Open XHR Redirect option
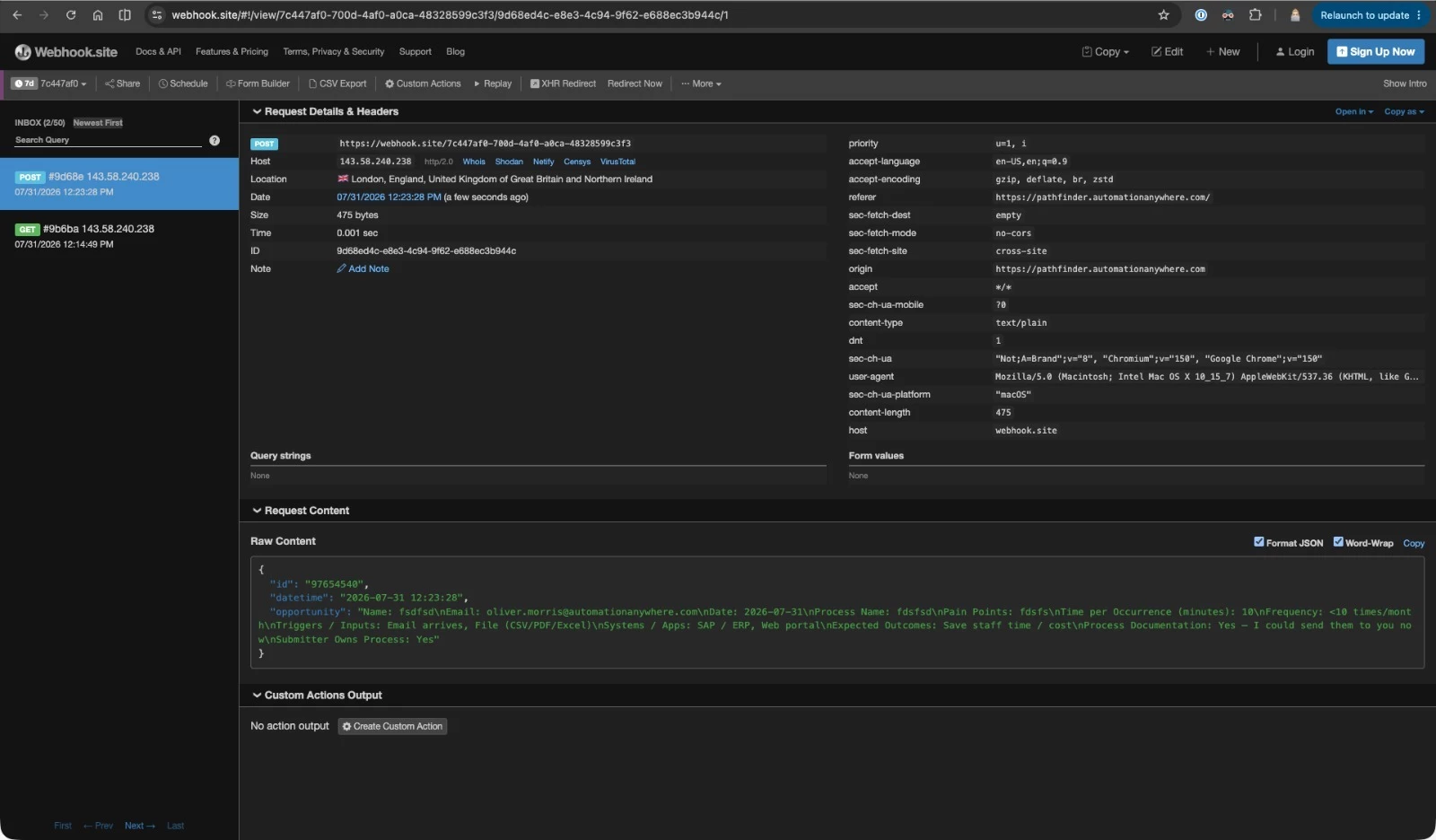1436x840 pixels. pyautogui.click(x=563, y=83)
